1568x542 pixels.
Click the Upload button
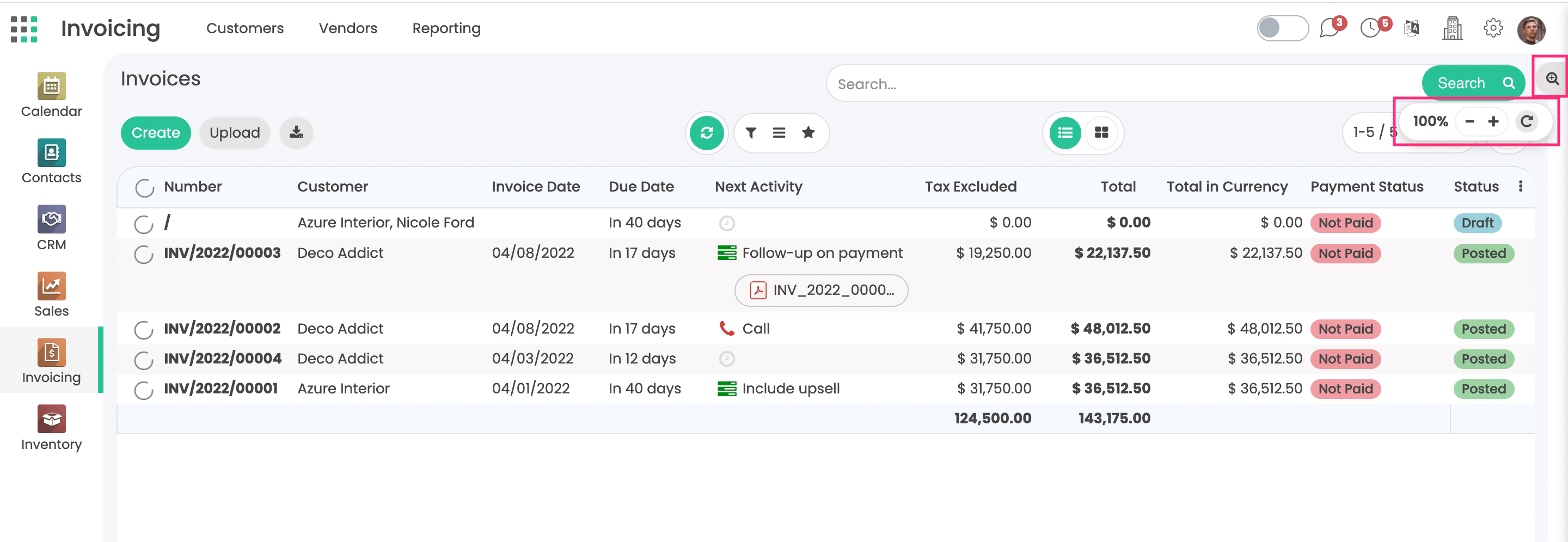[x=234, y=133]
